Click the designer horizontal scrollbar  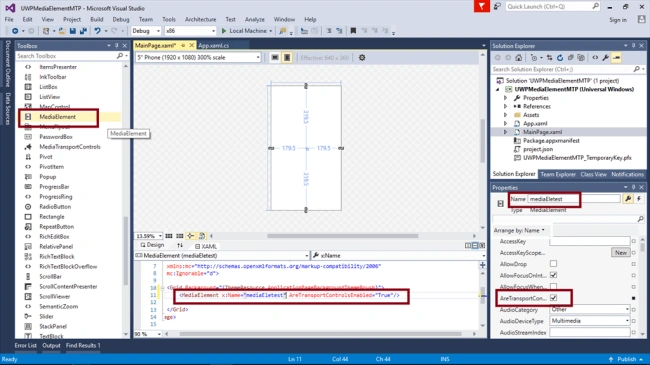pyautogui.click(x=342, y=236)
